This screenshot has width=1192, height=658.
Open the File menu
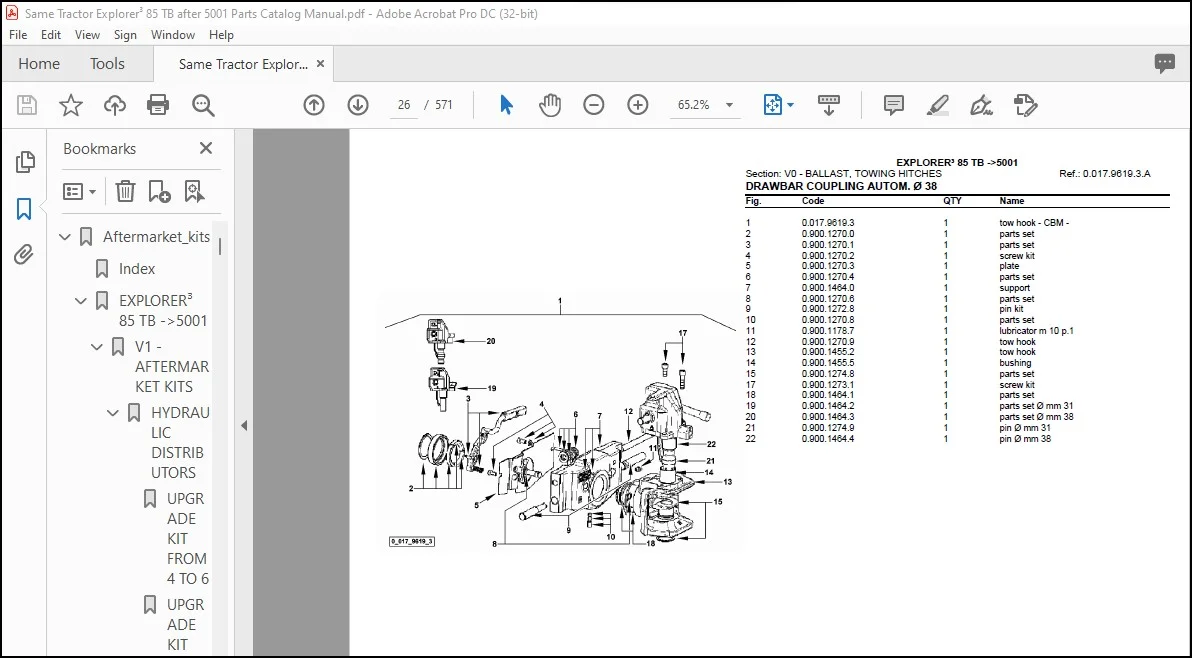point(18,35)
